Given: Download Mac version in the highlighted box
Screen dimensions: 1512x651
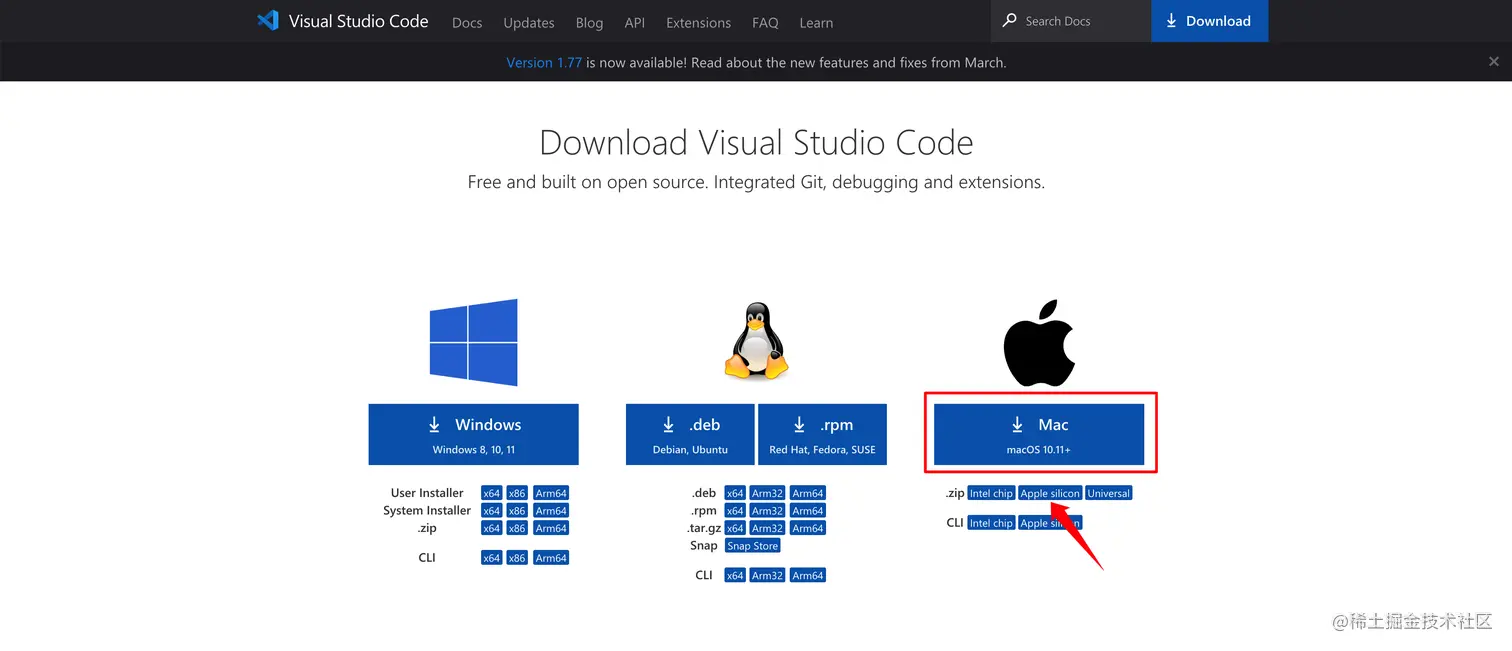Looking at the screenshot, I should click(x=1040, y=434).
